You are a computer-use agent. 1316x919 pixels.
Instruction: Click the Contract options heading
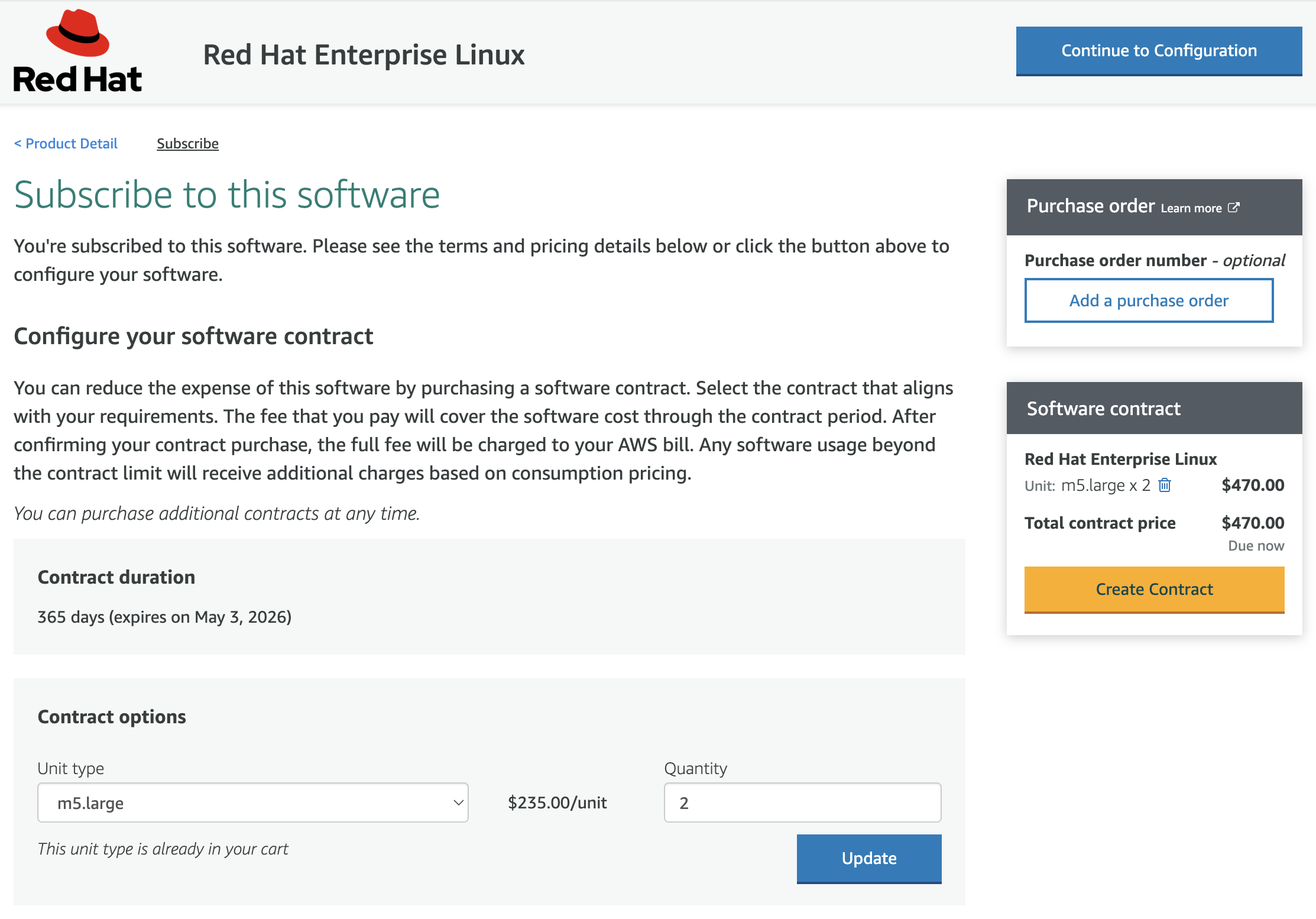pyautogui.click(x=112, y=717)
